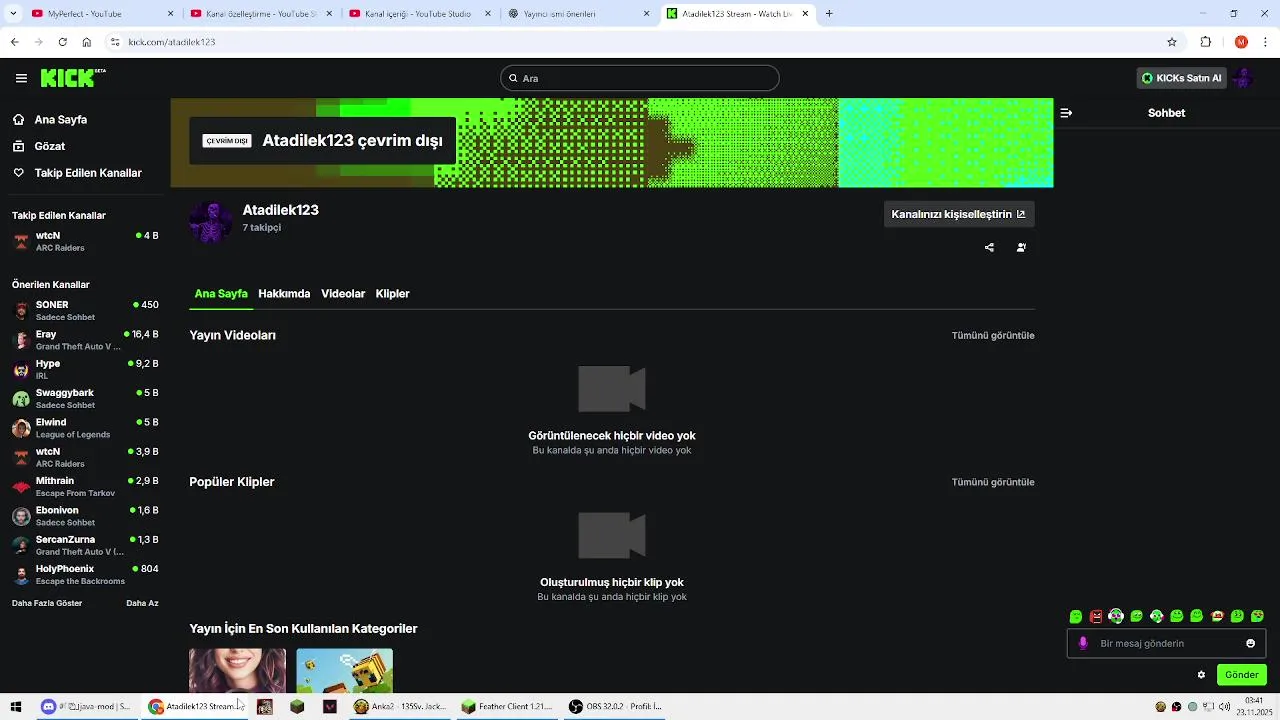Open the woman portrait category thumbnail
The height and width of the screenshot is (720, 1280).
coord(237,670)
